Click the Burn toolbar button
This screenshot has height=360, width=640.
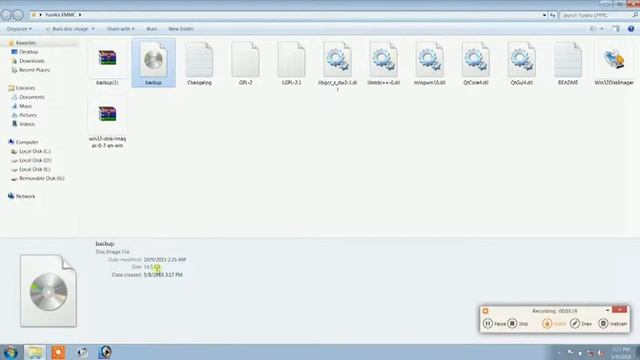point(151,29)
